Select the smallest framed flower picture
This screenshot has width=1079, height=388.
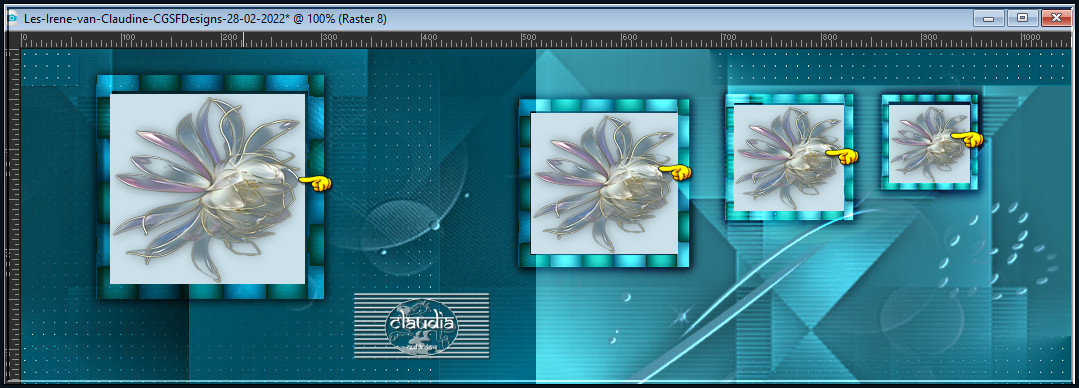point(930,142)
